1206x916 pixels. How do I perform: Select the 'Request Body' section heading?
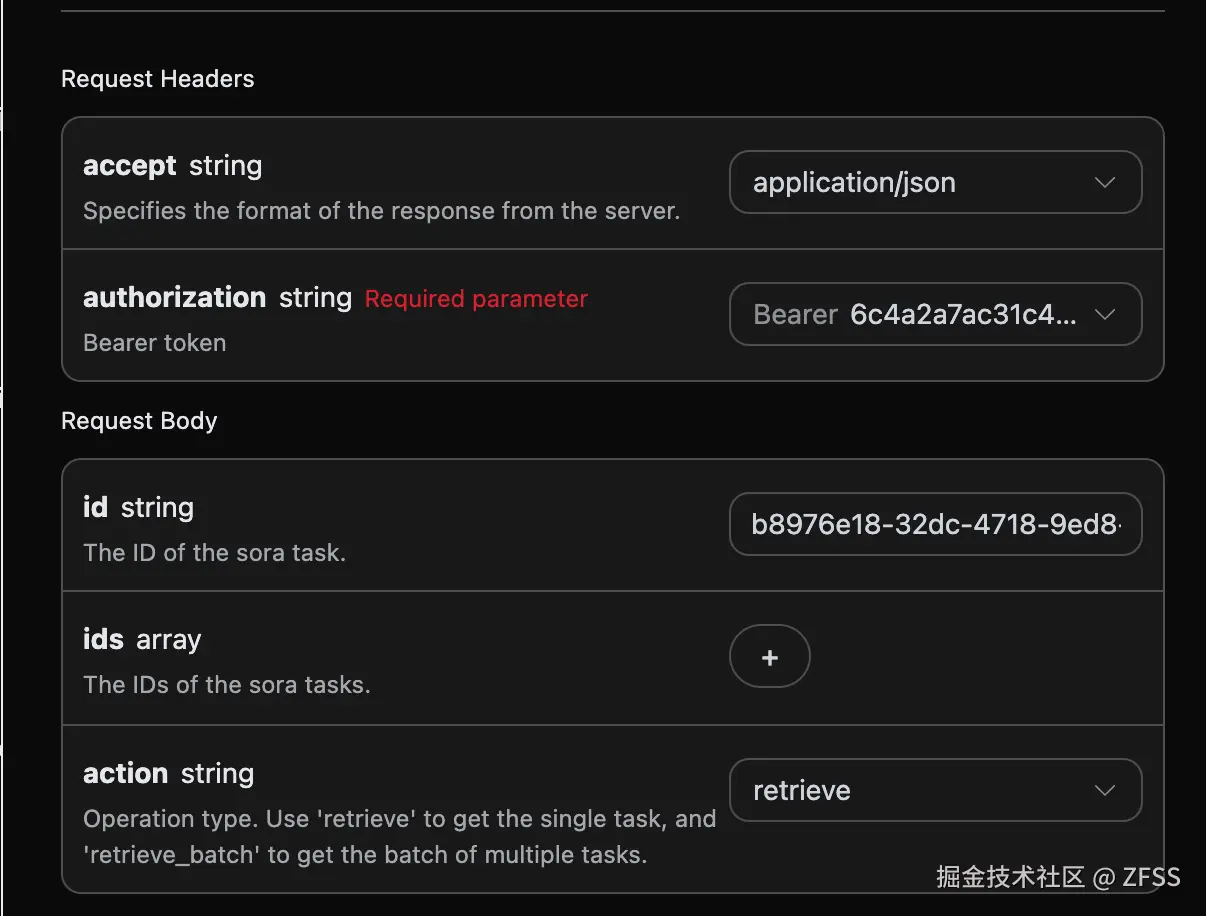(x=139, y=421)
